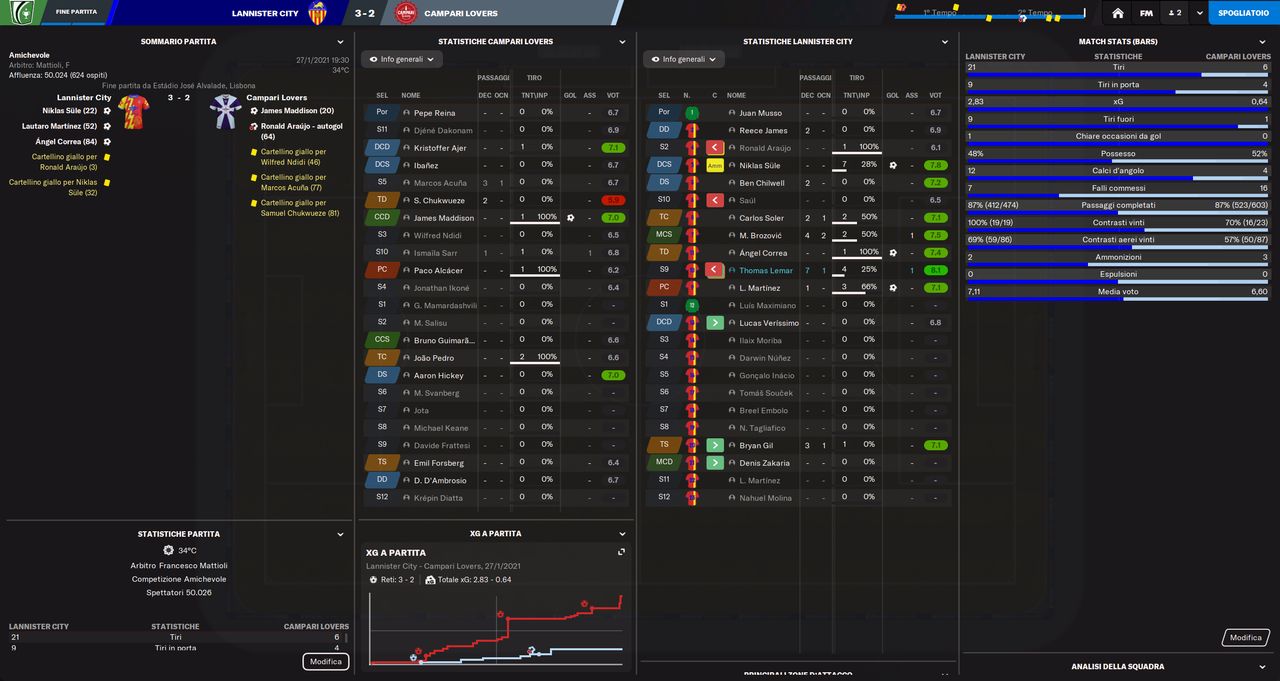1280x681 pixels.
Task: Open the FM menu button
Action: (1147, 13)
